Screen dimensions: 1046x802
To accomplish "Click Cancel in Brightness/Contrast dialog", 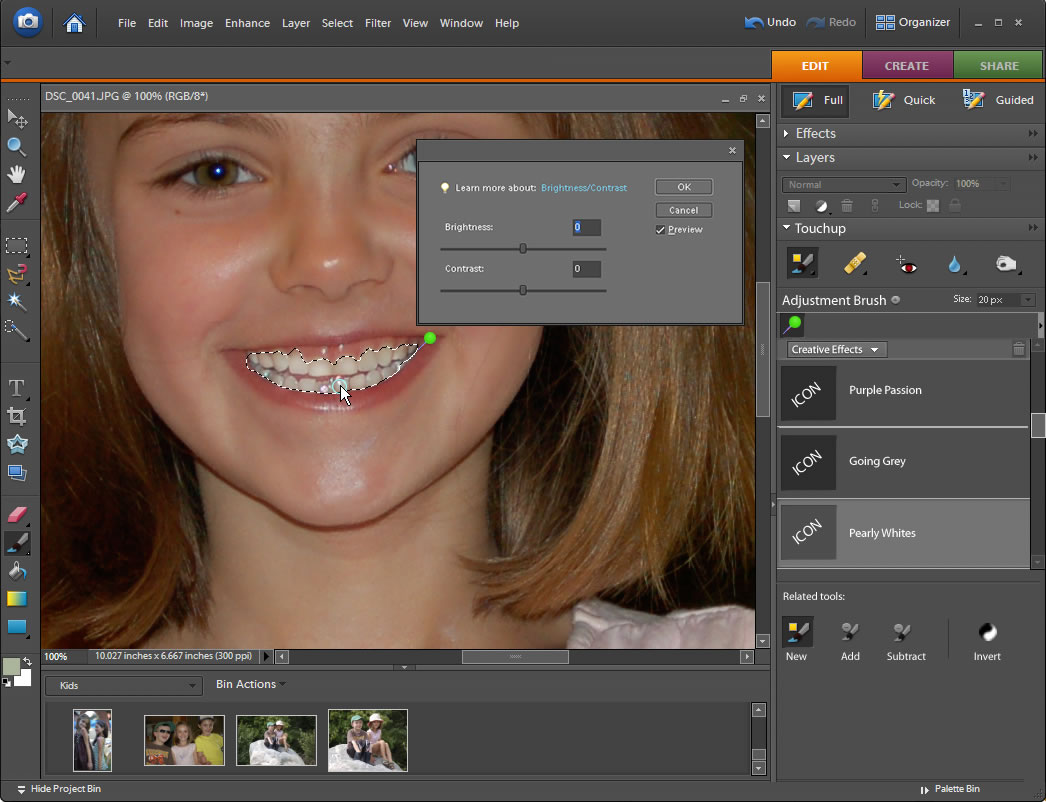I will click(x=684, y=210).
